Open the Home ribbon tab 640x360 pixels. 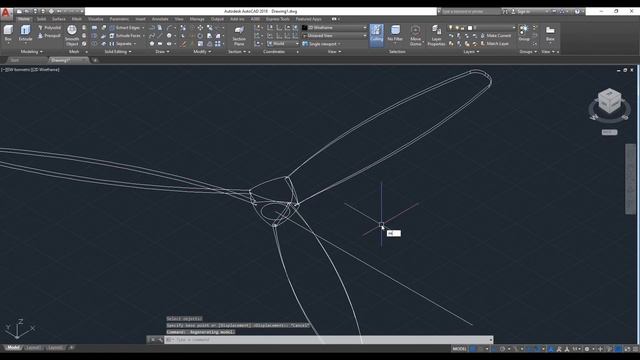pyautogui.click(x=24, y=19)
